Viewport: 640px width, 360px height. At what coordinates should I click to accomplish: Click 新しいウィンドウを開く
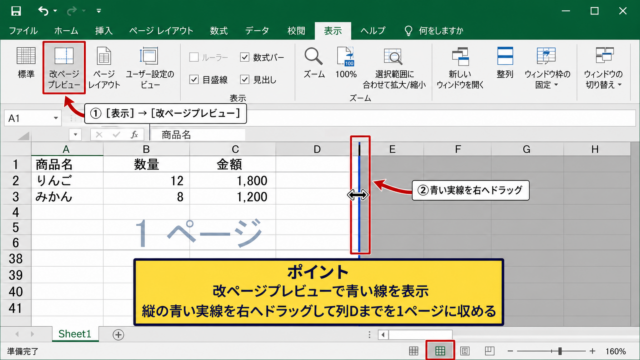[x=460, y=67]
